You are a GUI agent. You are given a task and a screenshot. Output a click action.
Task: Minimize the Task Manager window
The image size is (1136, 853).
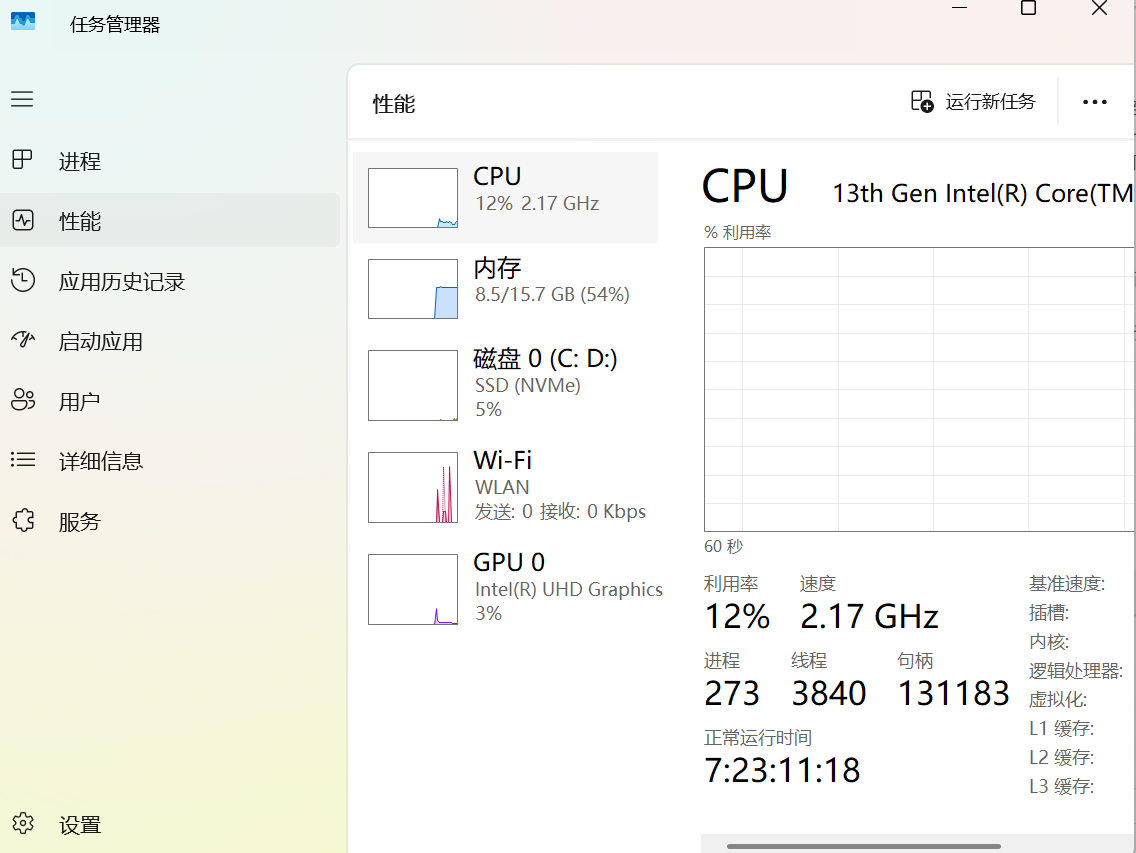click(x=959, y=7)
